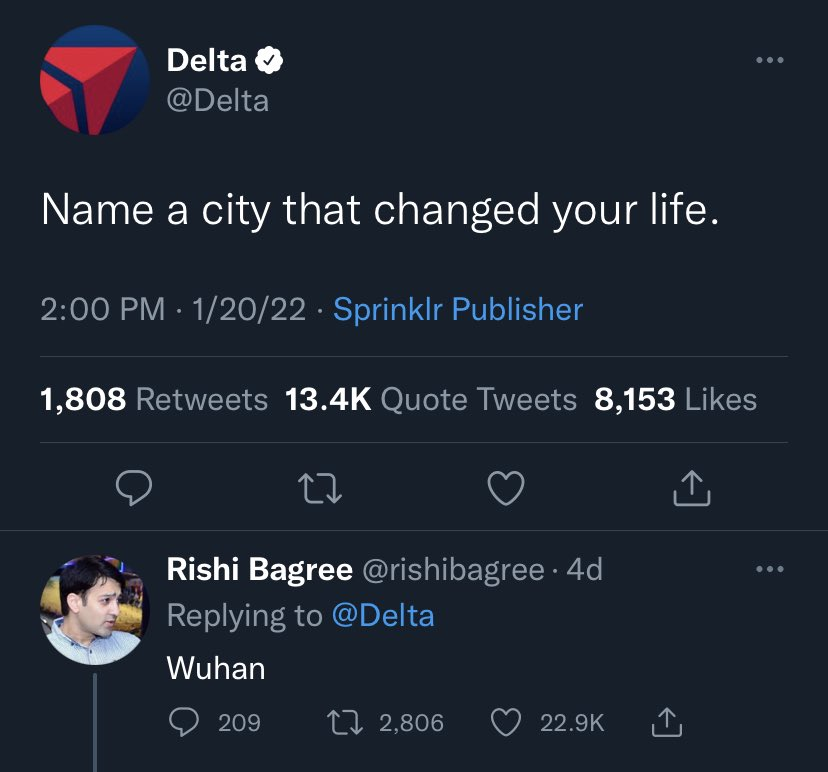View the 13.4K Quote Tweets
The image size is (828, 772).
click(x=431, y=400)
